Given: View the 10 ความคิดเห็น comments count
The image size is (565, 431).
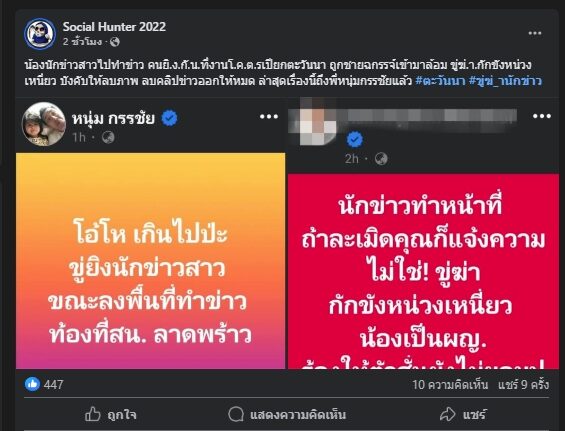Looking at the screenshot, I should 450,385.
